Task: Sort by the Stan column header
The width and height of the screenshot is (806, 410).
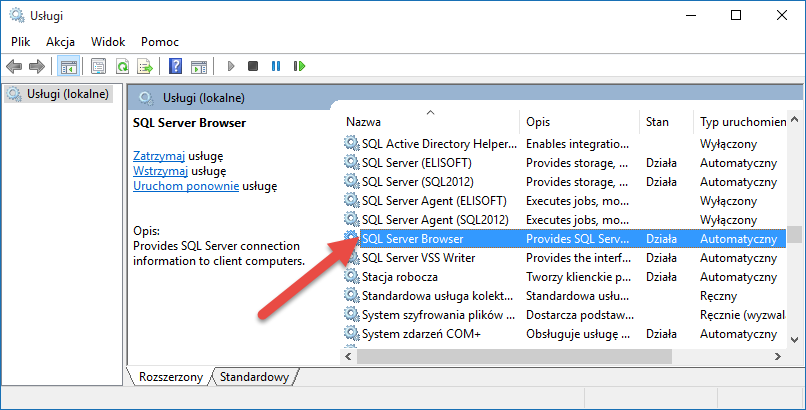Action: coord(658,121)
